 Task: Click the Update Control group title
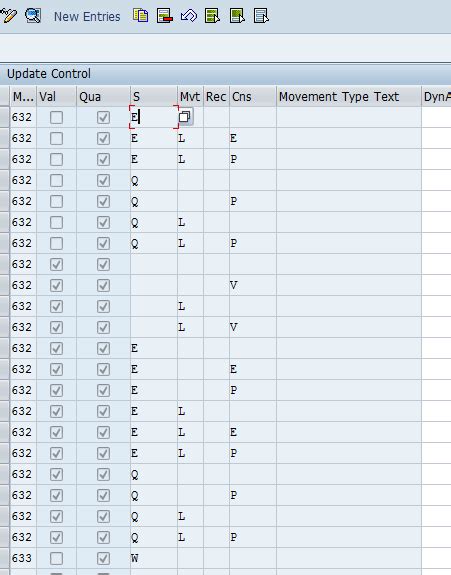(x=49, y=74)
